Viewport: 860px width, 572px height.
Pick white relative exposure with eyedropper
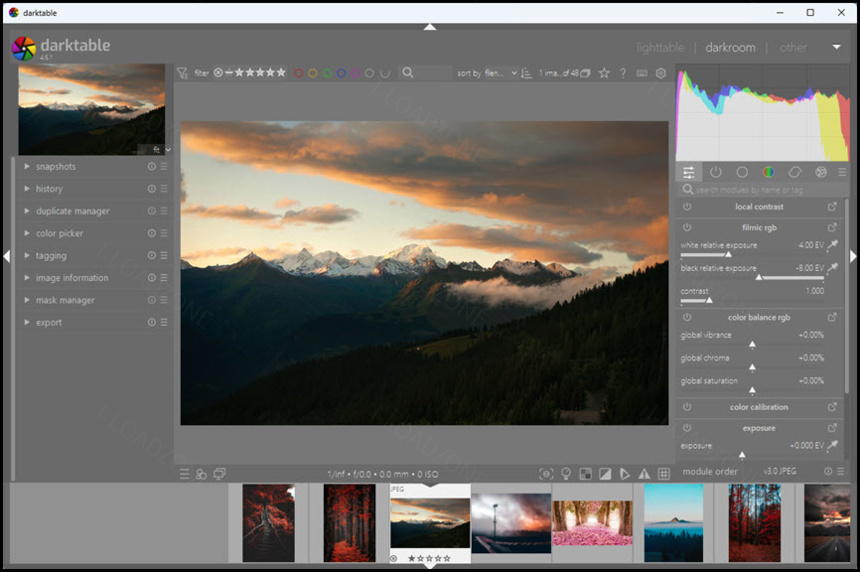point(833,245)
